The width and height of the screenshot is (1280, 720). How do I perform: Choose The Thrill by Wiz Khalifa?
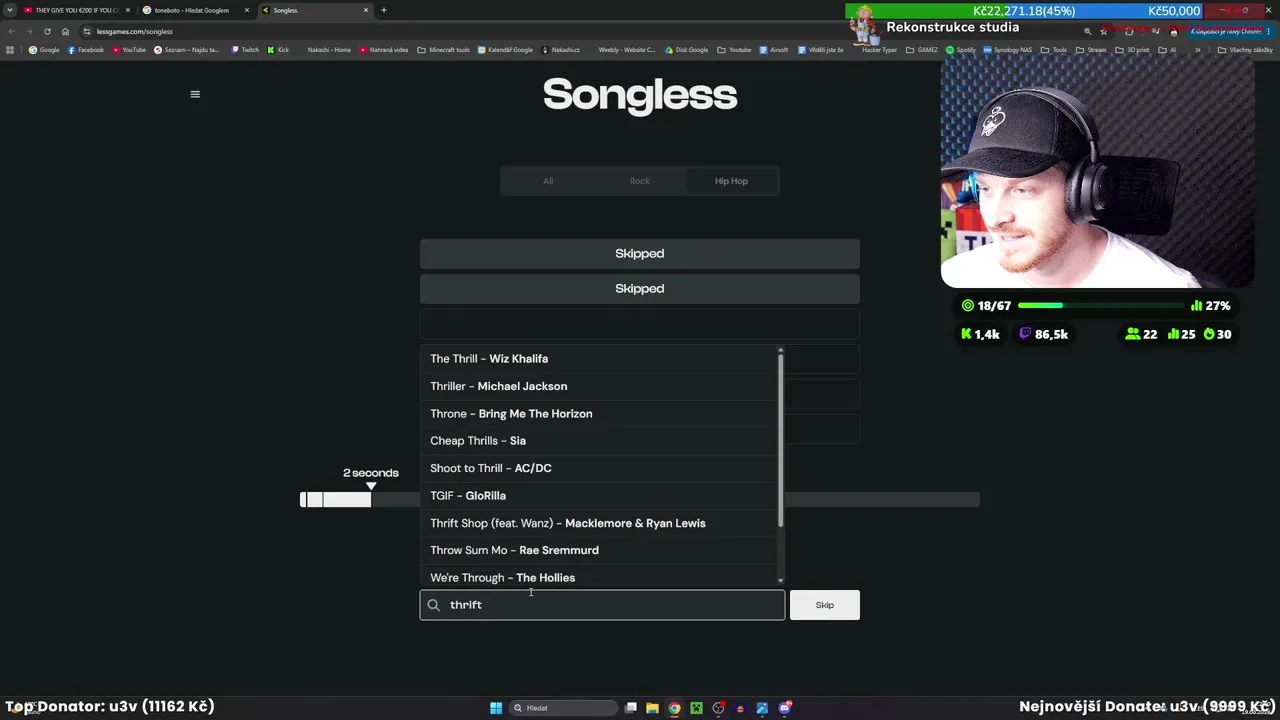click(598, 359)
